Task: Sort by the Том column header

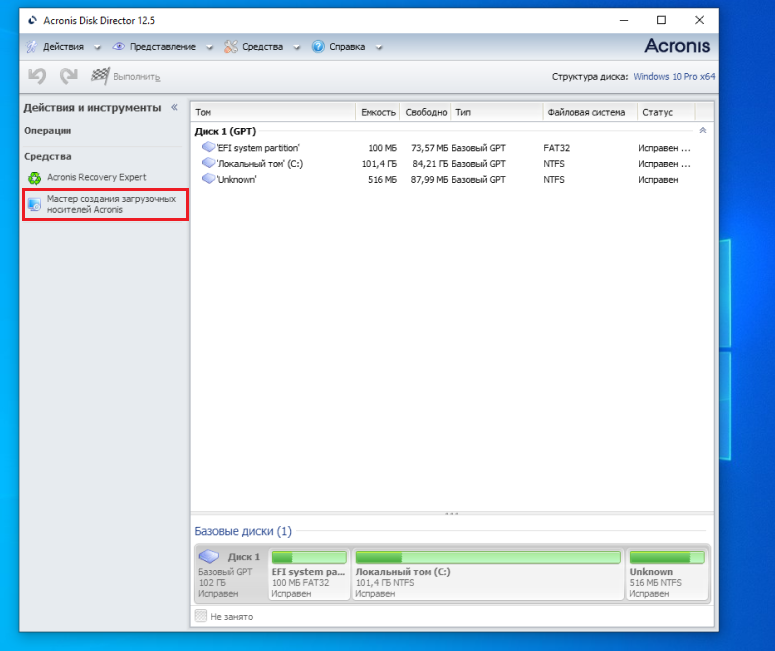Action: pyautogui.click(x=273, y=112)
